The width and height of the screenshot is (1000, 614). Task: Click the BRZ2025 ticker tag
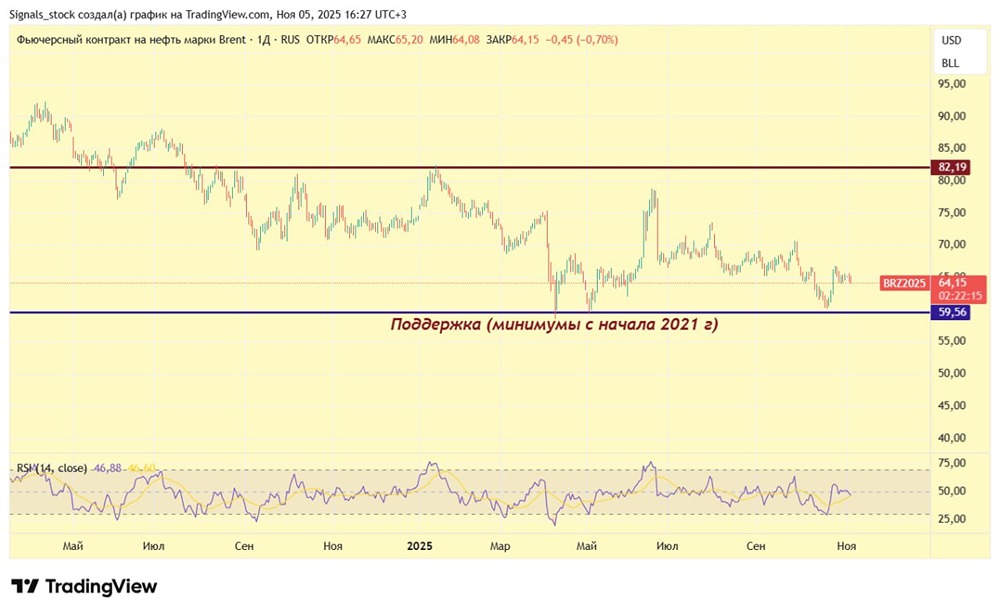(x=904, y=283)
